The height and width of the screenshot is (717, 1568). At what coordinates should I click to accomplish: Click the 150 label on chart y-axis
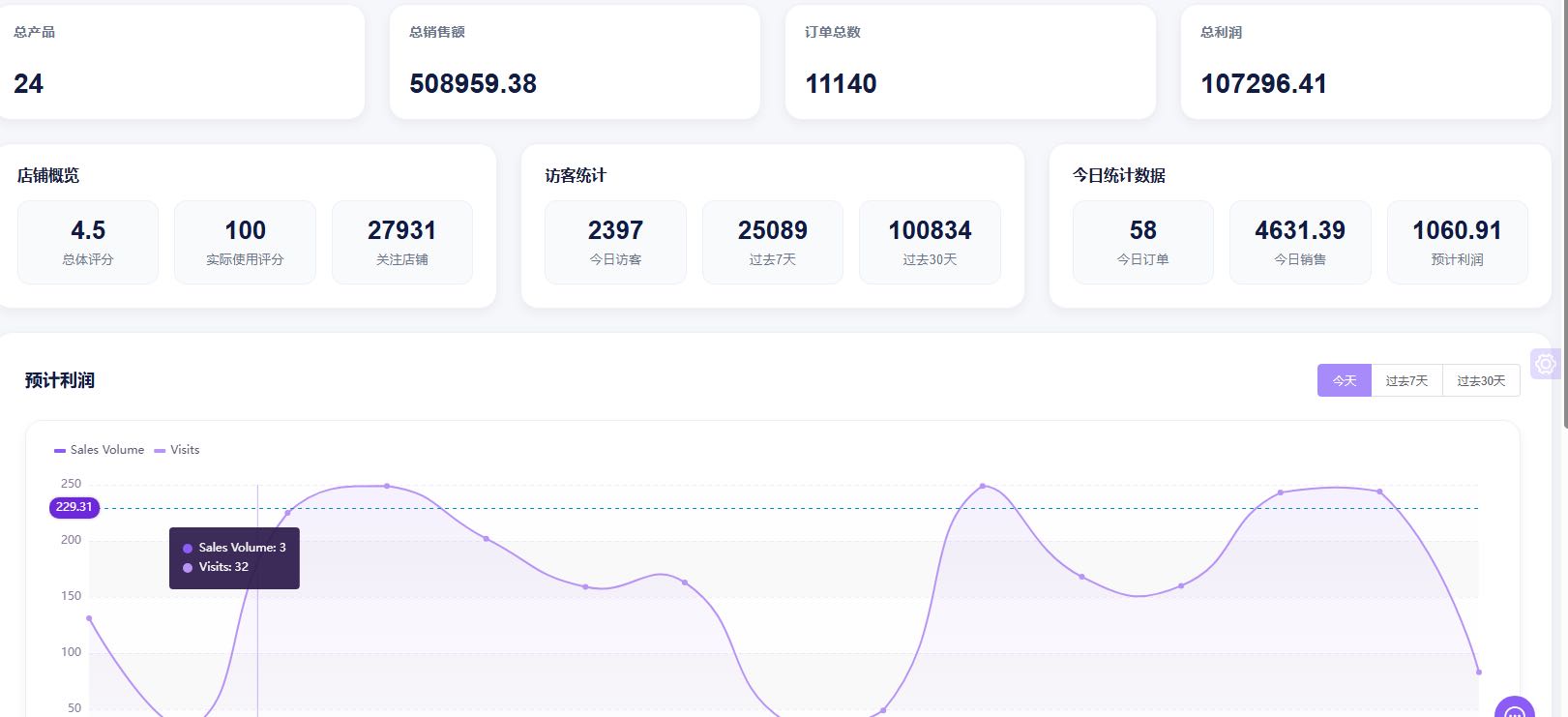click(x=72, y=596)
